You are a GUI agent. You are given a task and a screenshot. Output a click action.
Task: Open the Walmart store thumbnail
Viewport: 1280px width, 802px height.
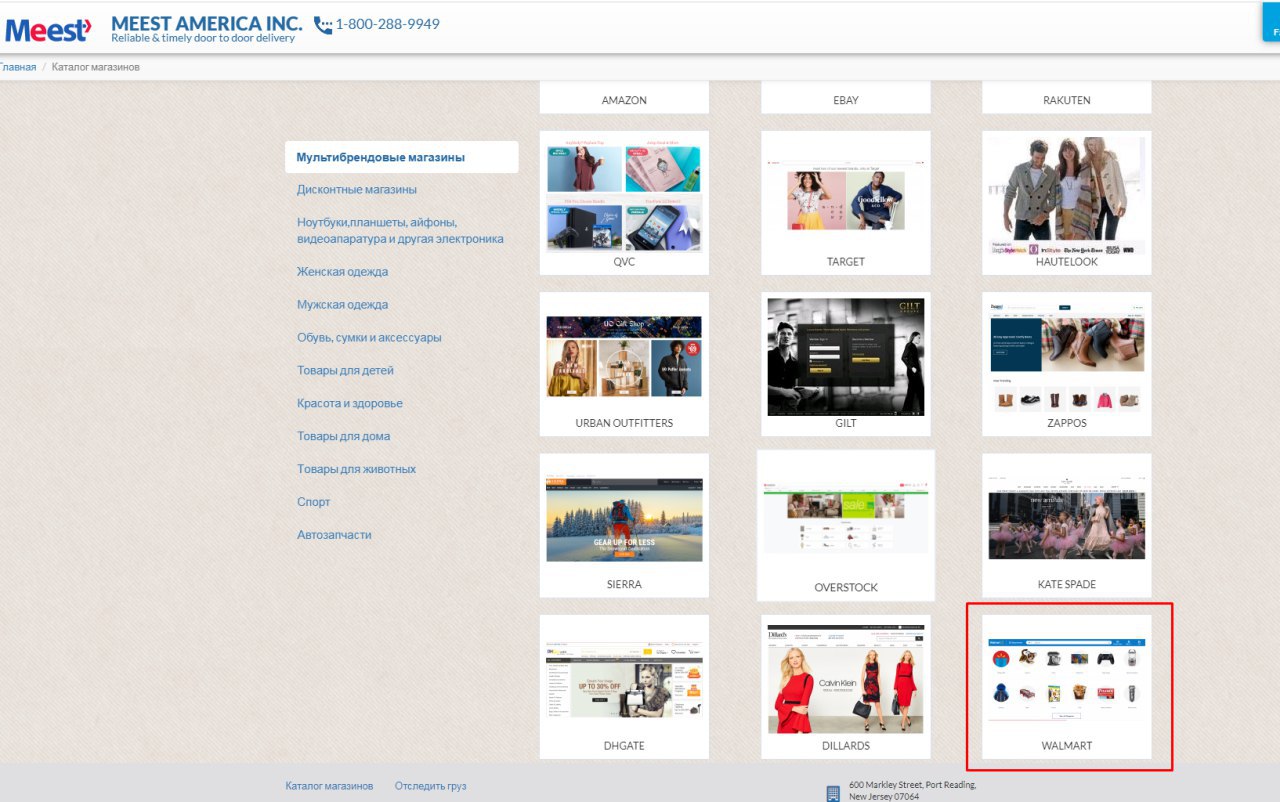pos(1067,678)
